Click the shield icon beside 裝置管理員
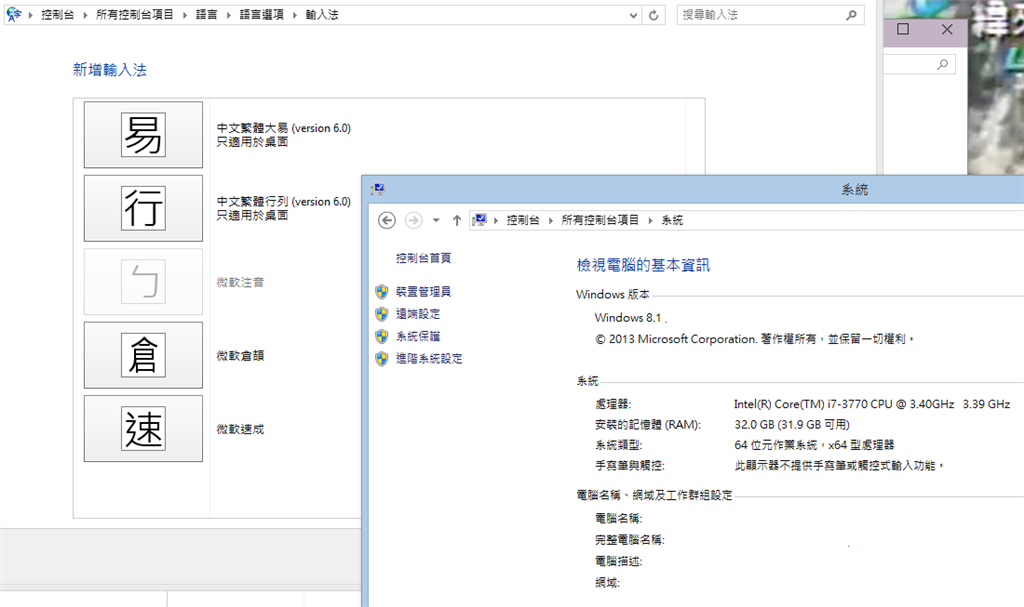 point(382,292)
